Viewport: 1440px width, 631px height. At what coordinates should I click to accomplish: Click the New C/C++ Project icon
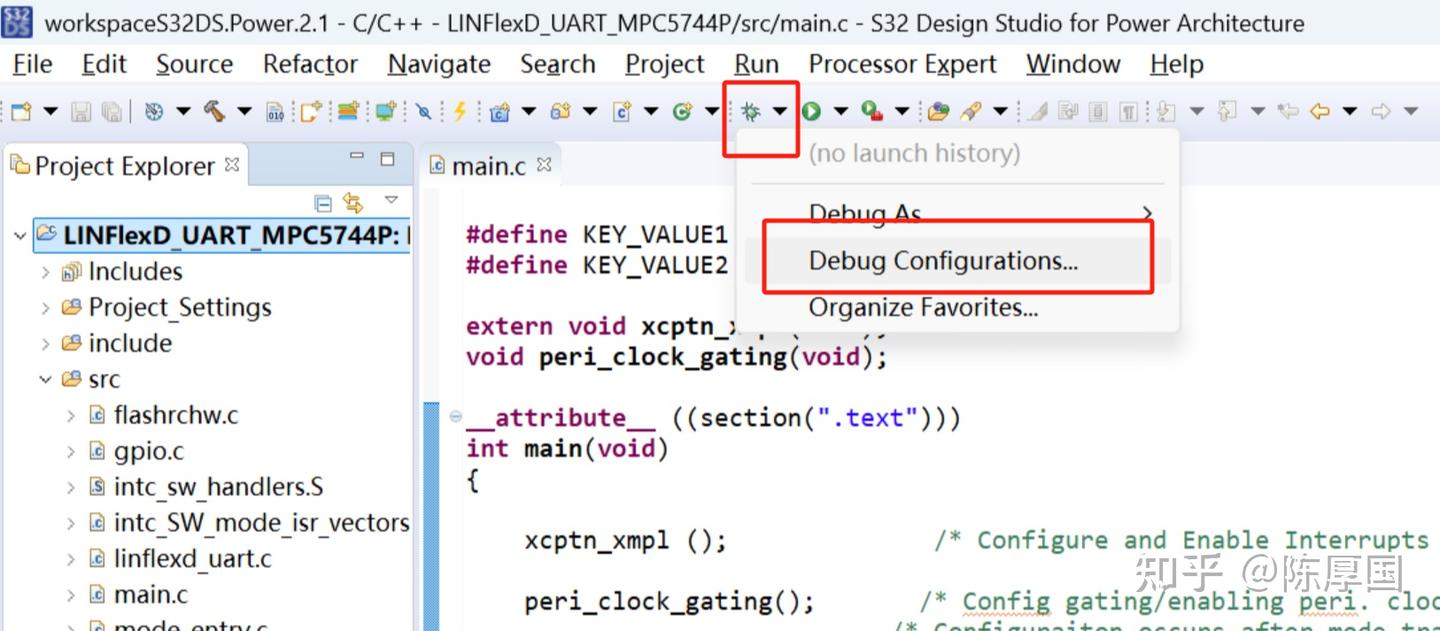[x=500, y=111]
